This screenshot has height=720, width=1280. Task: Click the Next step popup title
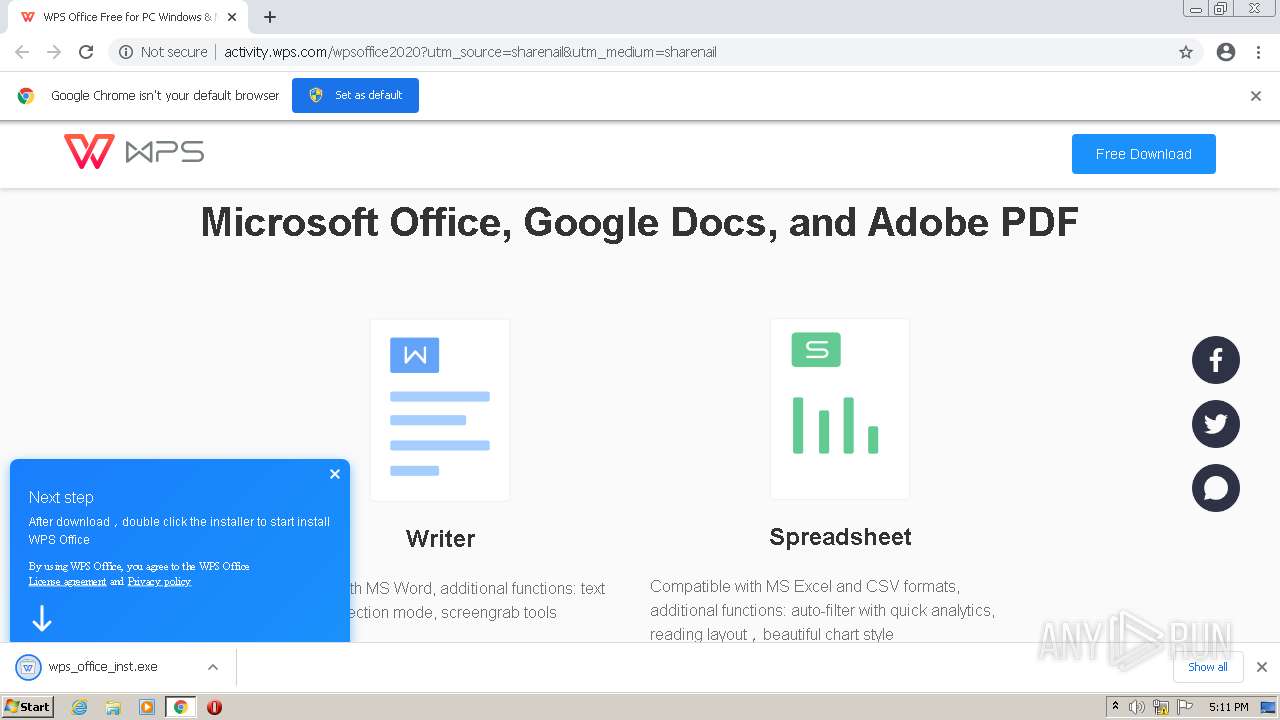pyautogui.click(x=61, y=497)
